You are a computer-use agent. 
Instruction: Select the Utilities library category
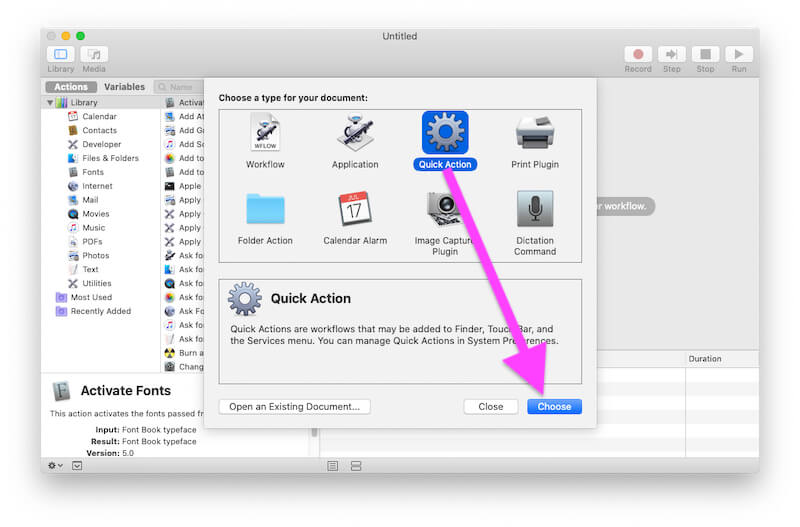pyautogui.click(x=96, y=283)
